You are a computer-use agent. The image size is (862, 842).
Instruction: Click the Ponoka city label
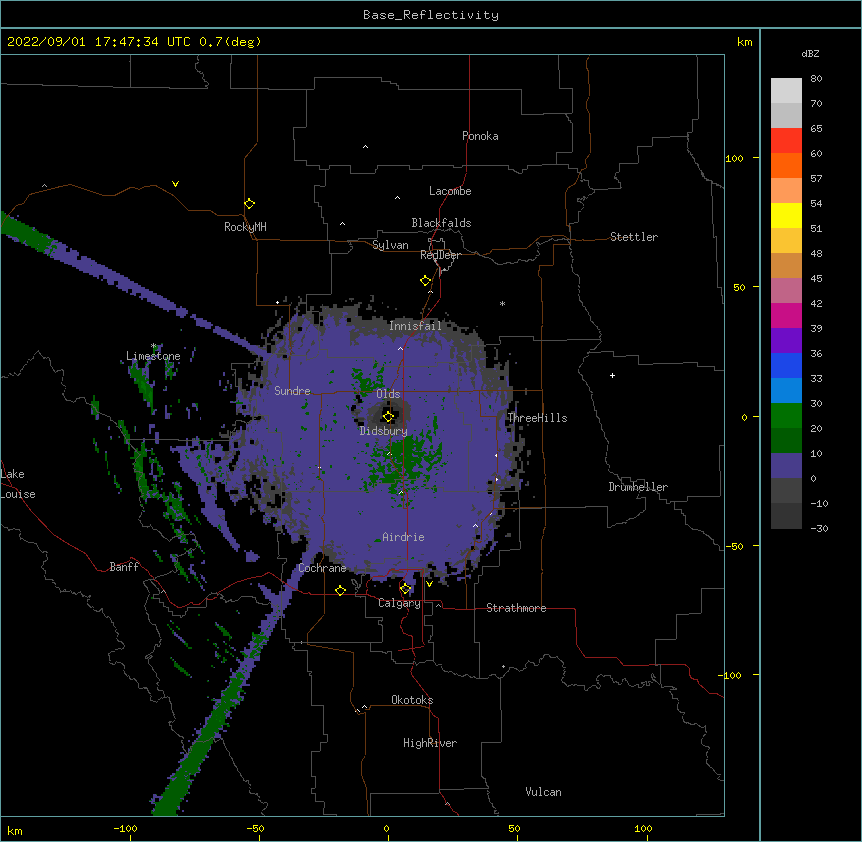click(480, 136)
